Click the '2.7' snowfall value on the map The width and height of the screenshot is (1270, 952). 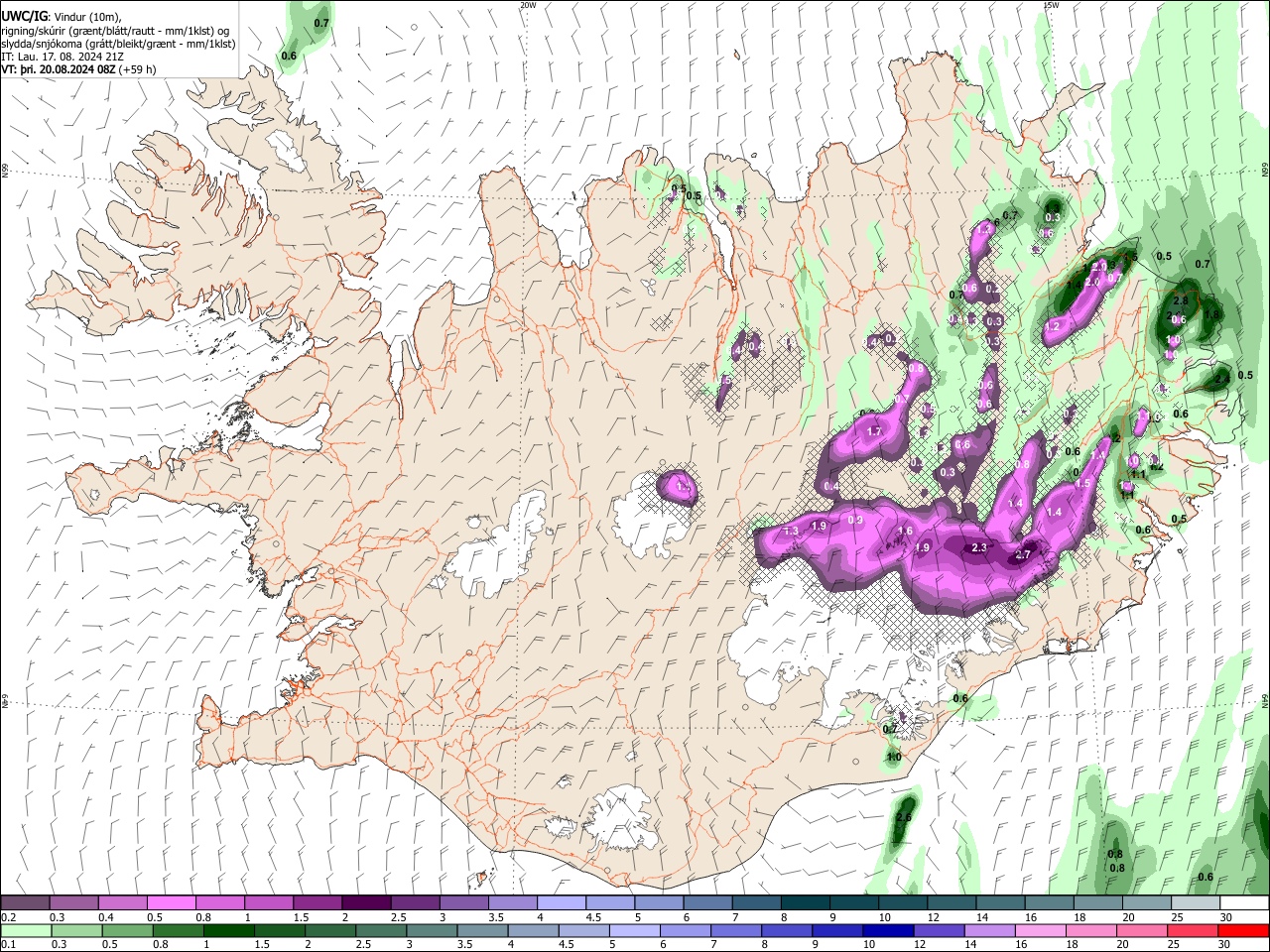click(1025, 555)
